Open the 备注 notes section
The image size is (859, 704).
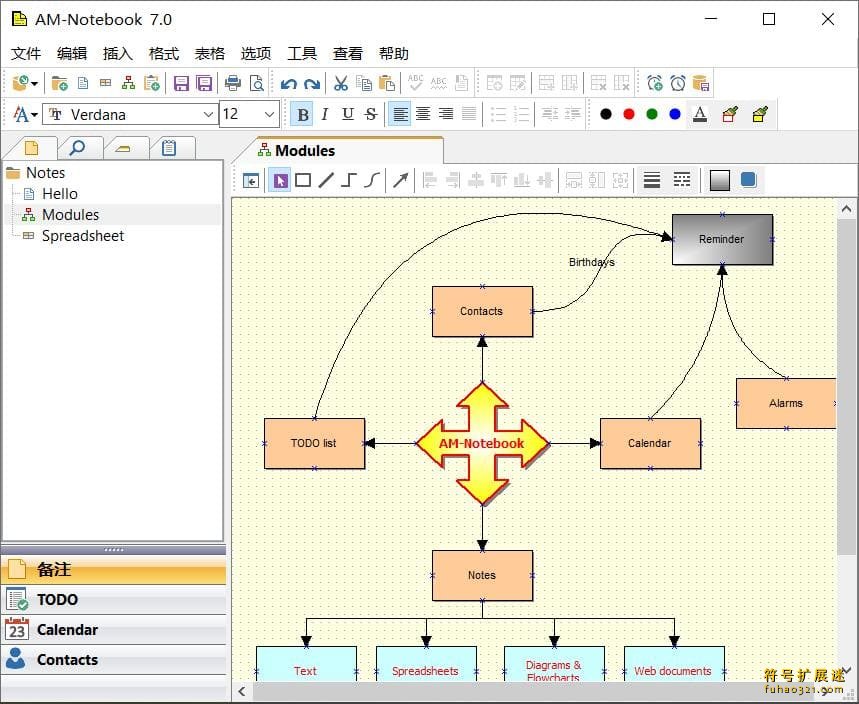113,569
